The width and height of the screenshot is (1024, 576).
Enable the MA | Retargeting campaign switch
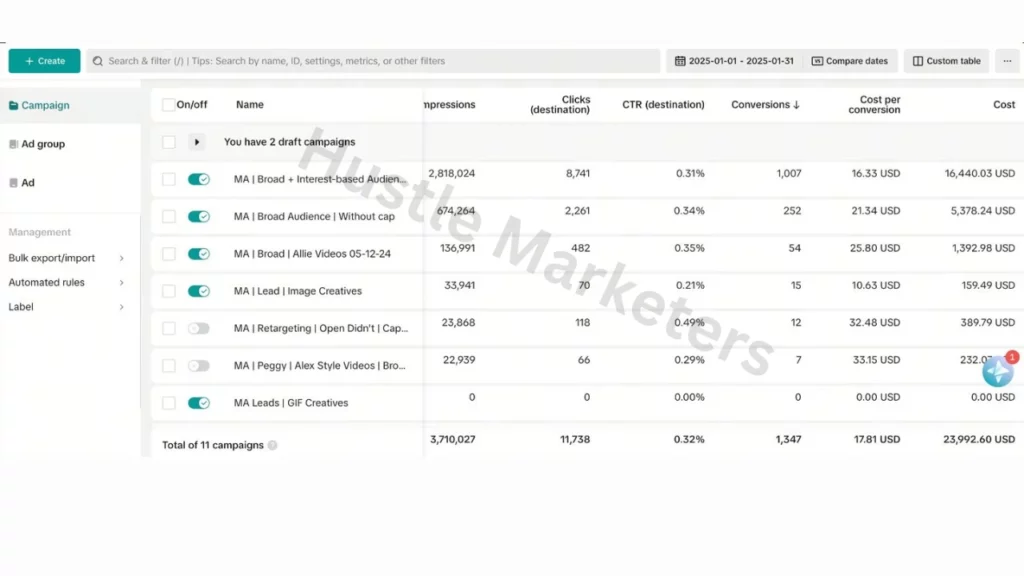[x=199, y=328]
